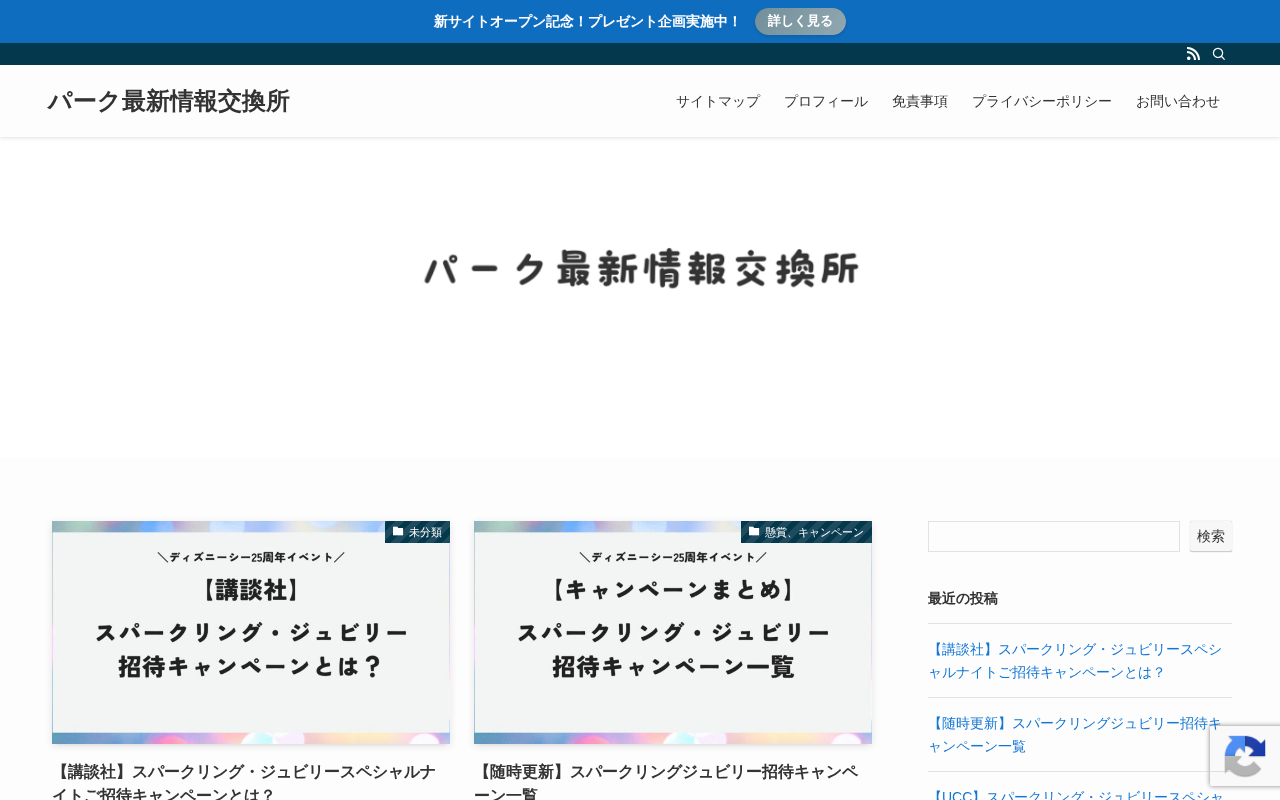Open article title 【随時更新】スパークリングジュビリー招待キャンペーン一覧

pyautogui.click(x=666, y=782)
